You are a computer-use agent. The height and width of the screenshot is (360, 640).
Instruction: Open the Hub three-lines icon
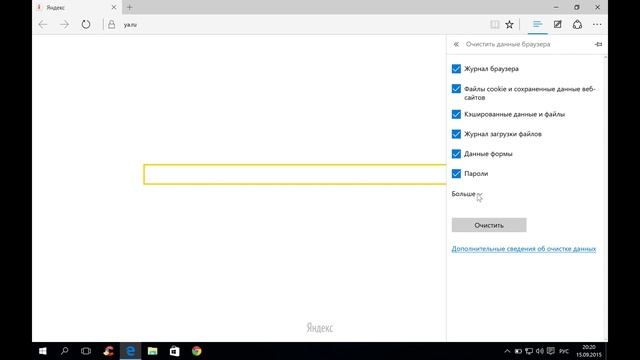click(538, 24)
